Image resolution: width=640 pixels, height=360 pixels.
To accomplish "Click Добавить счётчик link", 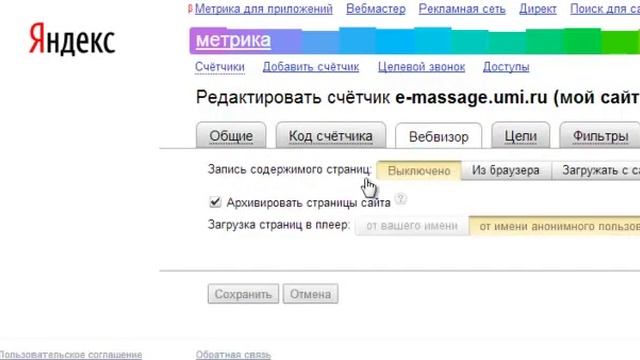I will coord(311,67).
